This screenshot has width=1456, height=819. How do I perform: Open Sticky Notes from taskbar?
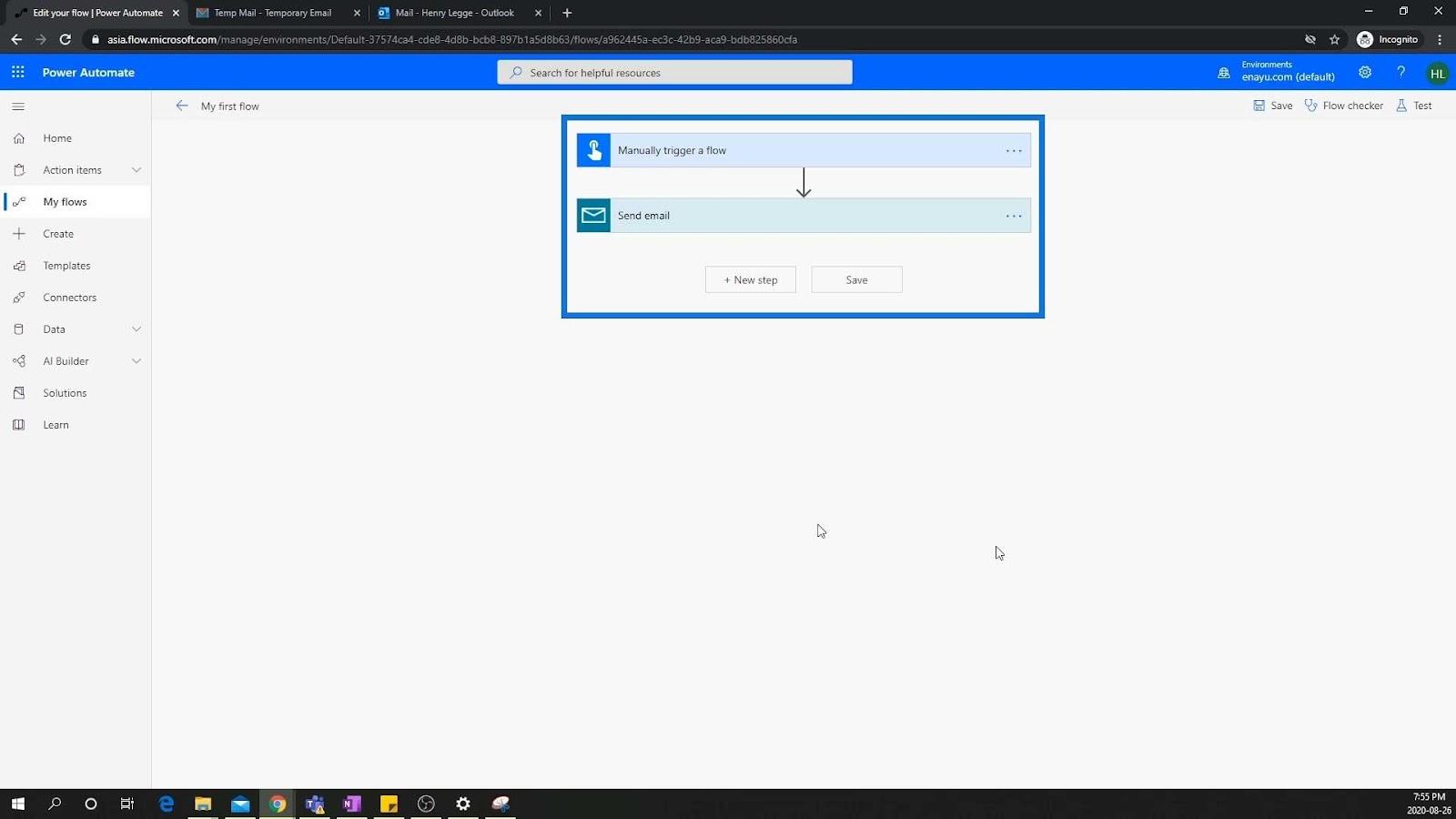tap(389, 804)
